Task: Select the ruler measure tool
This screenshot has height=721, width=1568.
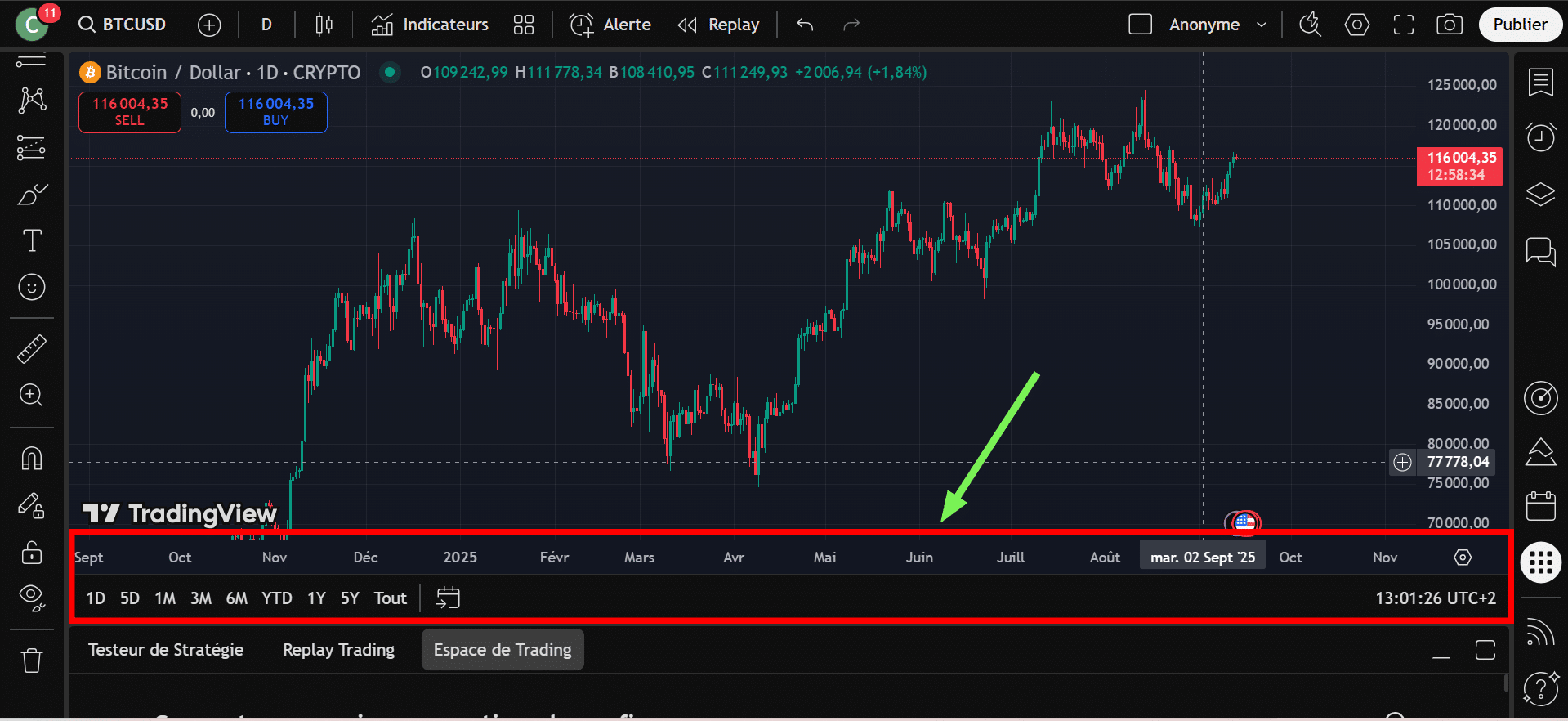Action: tap(32, 349)
